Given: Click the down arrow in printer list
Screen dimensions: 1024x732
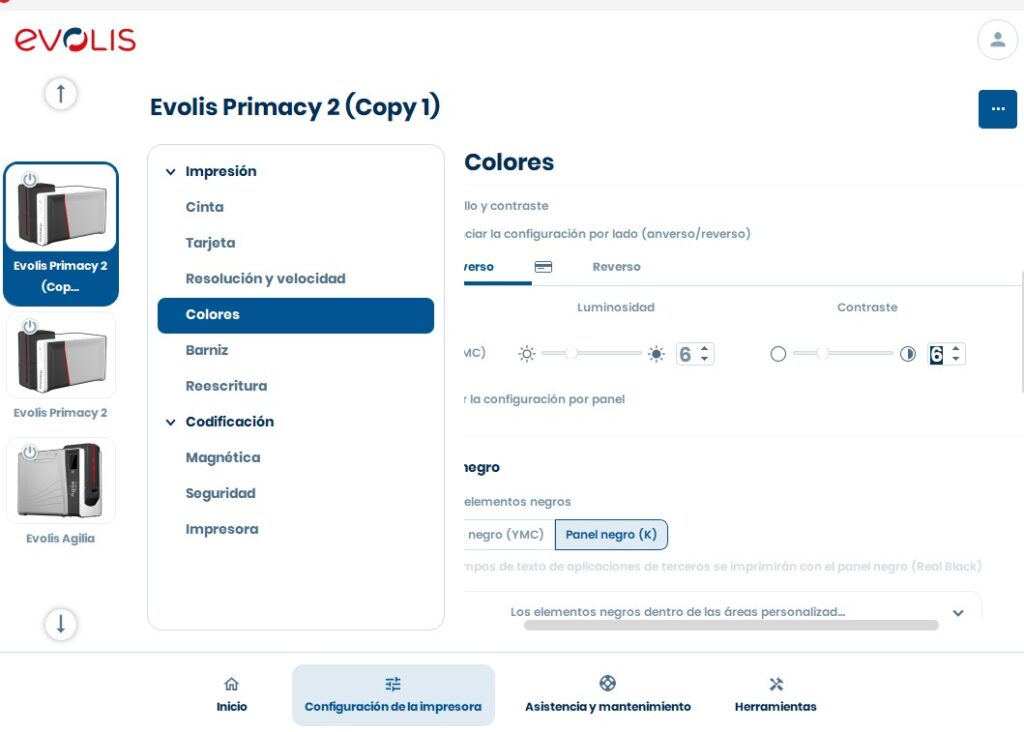Looking at the screenshot, I should [61, 624].
